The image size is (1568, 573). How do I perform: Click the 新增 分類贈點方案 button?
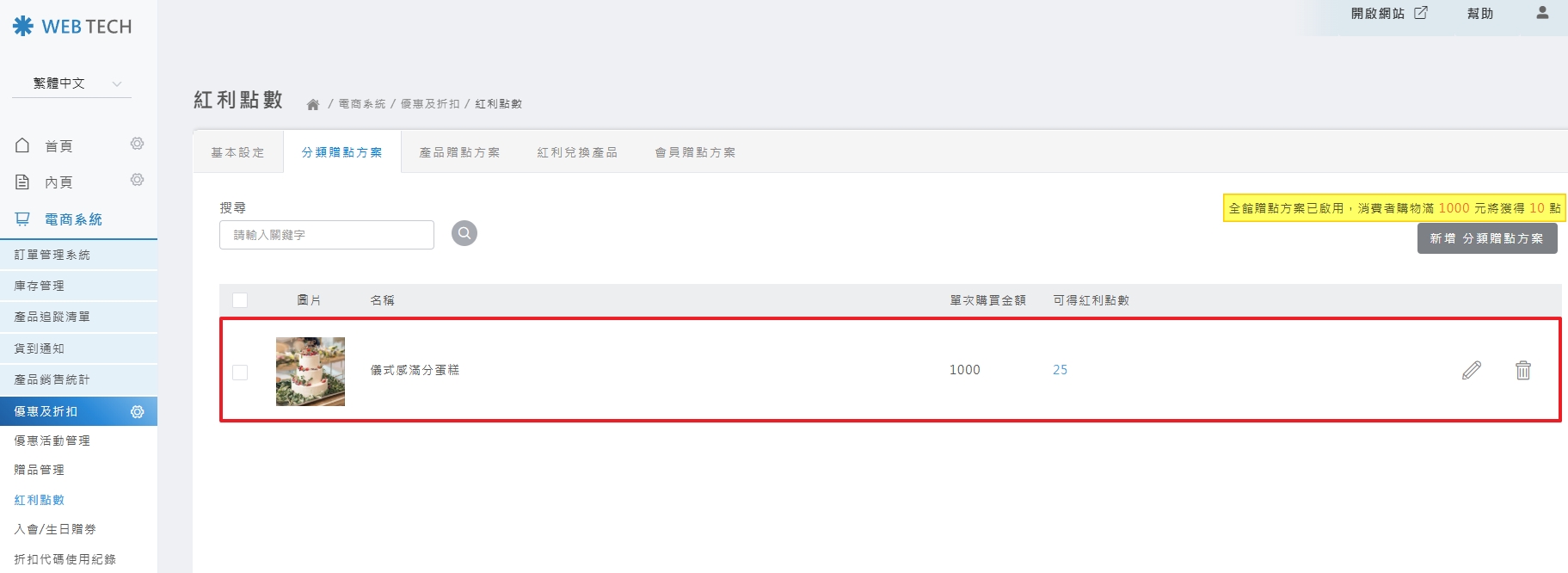[1486, 238]
